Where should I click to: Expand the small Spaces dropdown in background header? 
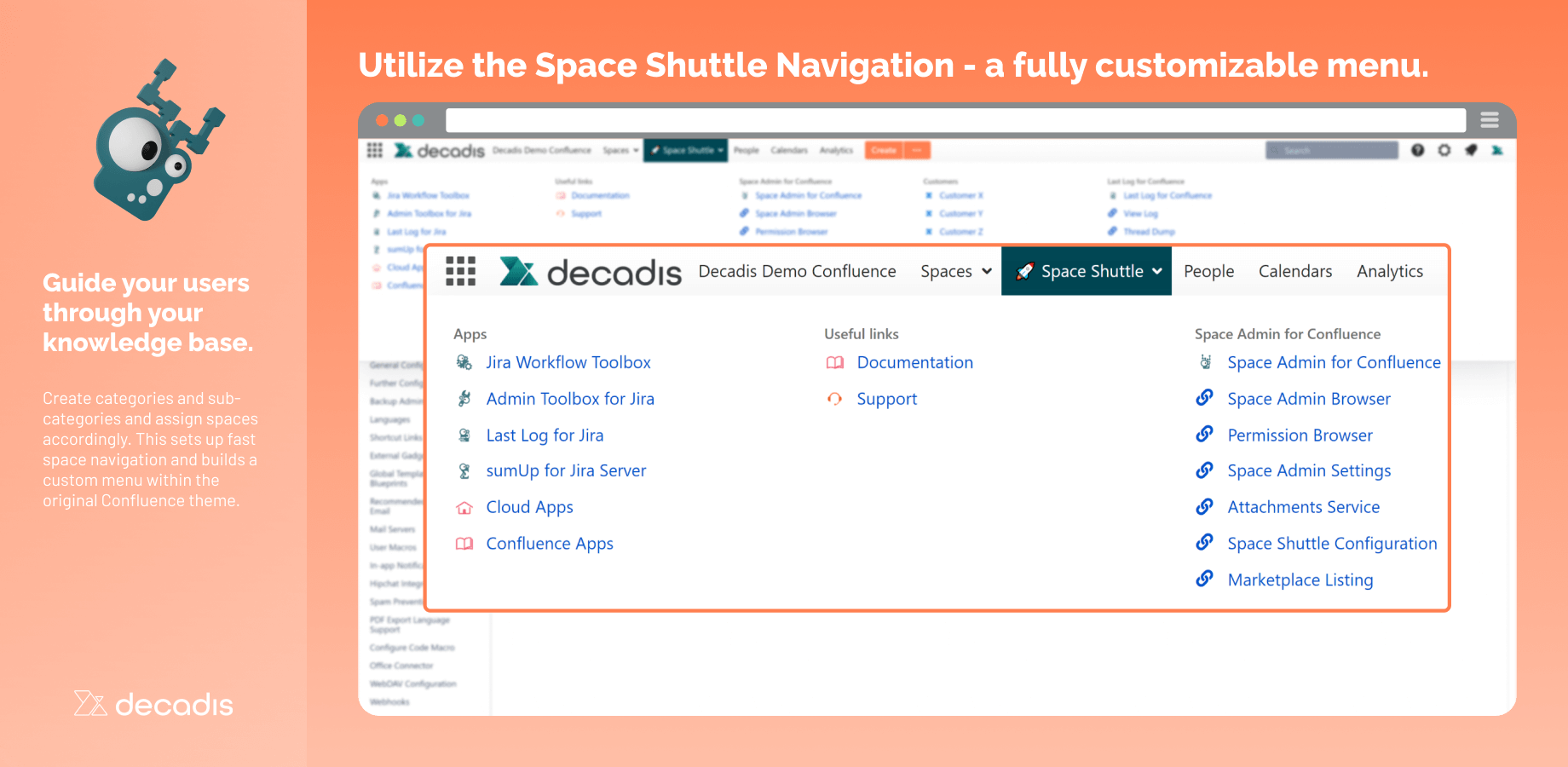click(x=620, y=151)
